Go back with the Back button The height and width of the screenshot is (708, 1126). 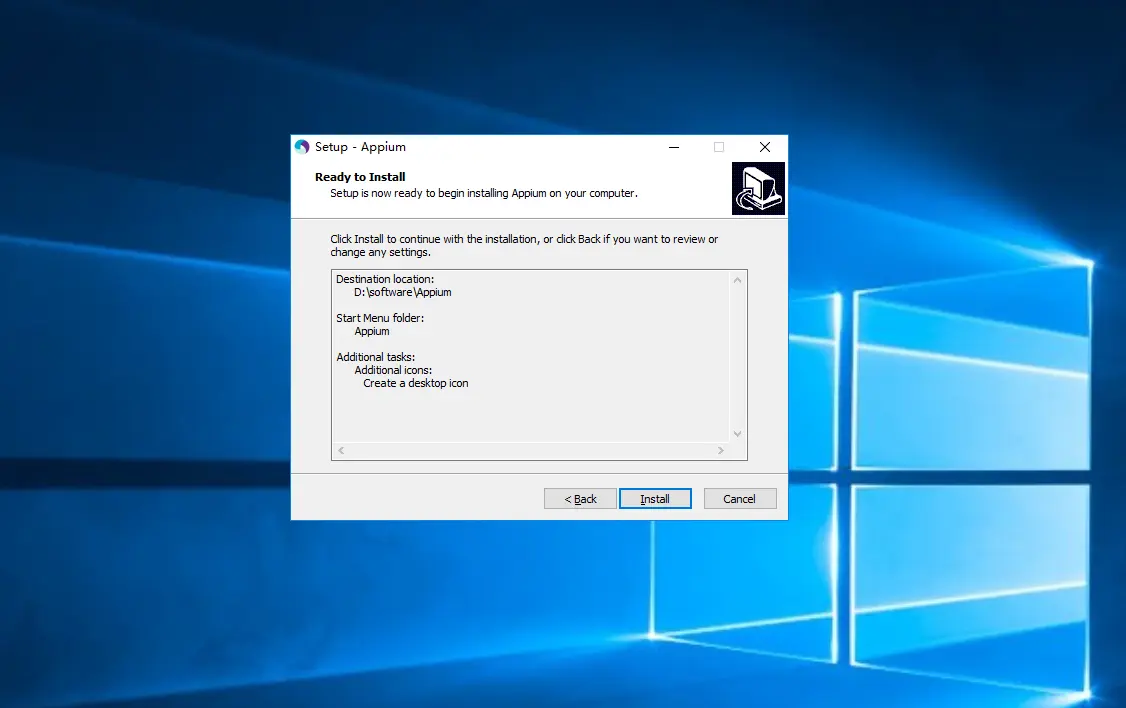[580, 498]
